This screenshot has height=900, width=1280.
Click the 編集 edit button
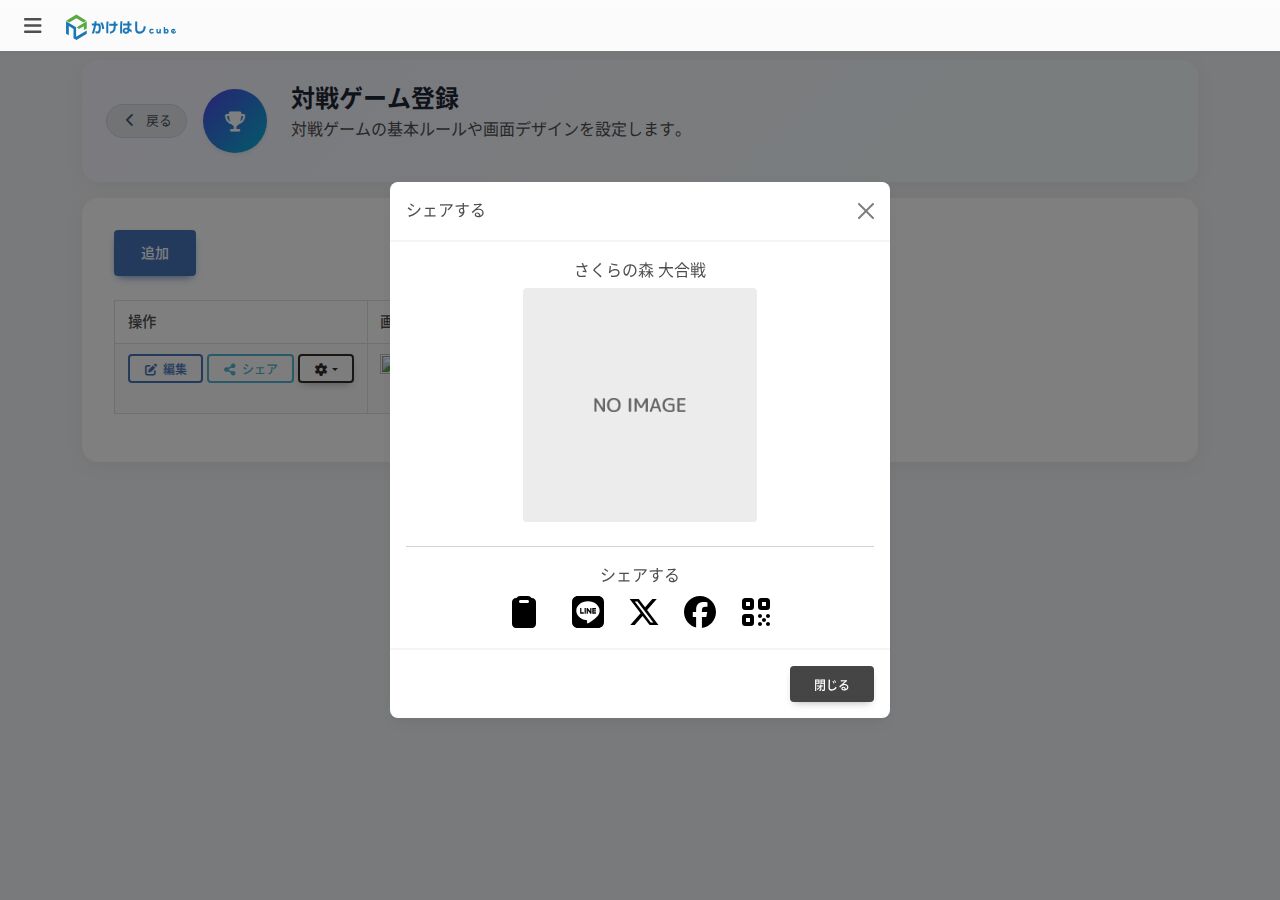click(165, 369)
